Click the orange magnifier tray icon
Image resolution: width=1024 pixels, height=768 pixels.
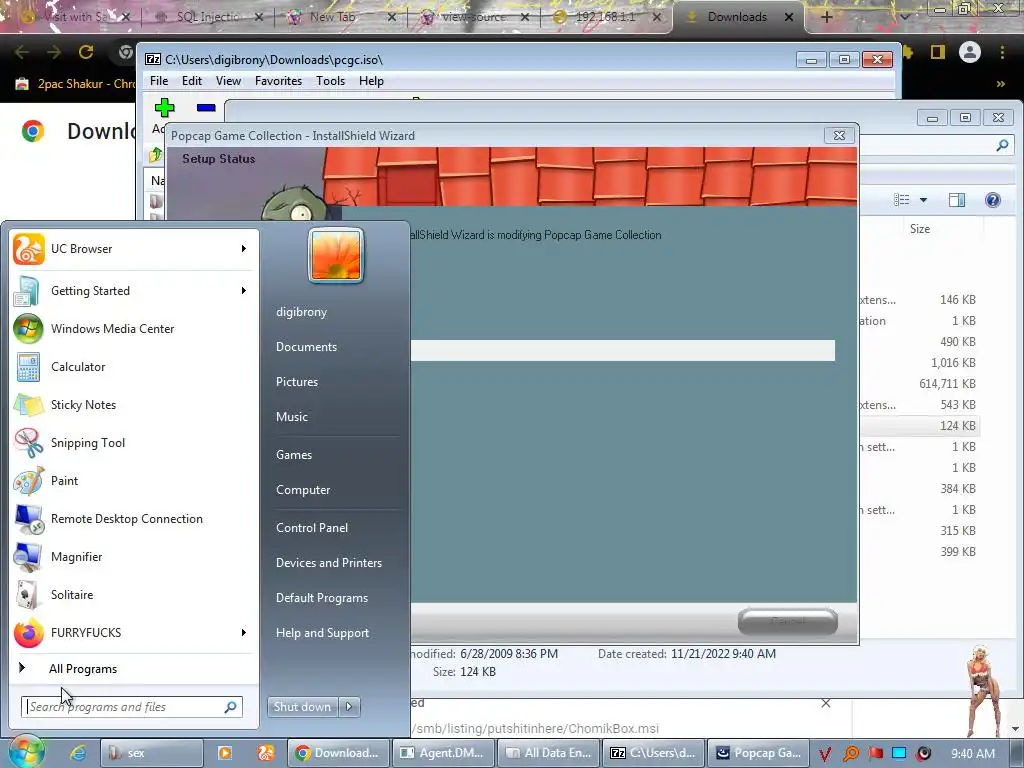click(x=850, y=754)
